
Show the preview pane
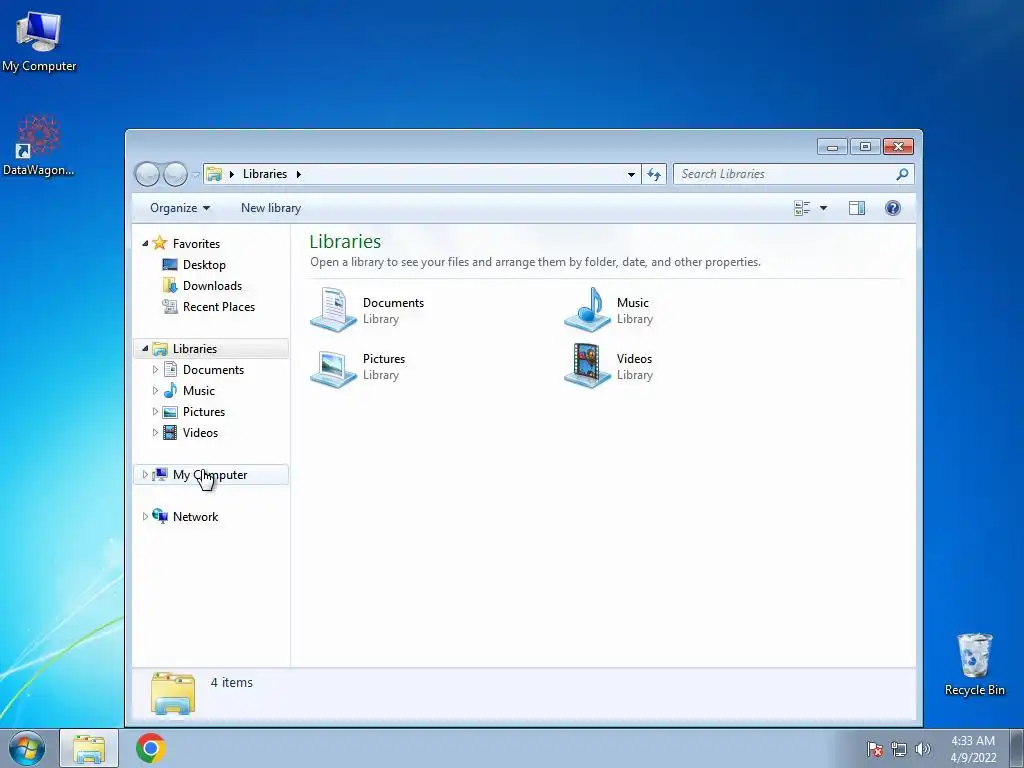tap(857, 208)
